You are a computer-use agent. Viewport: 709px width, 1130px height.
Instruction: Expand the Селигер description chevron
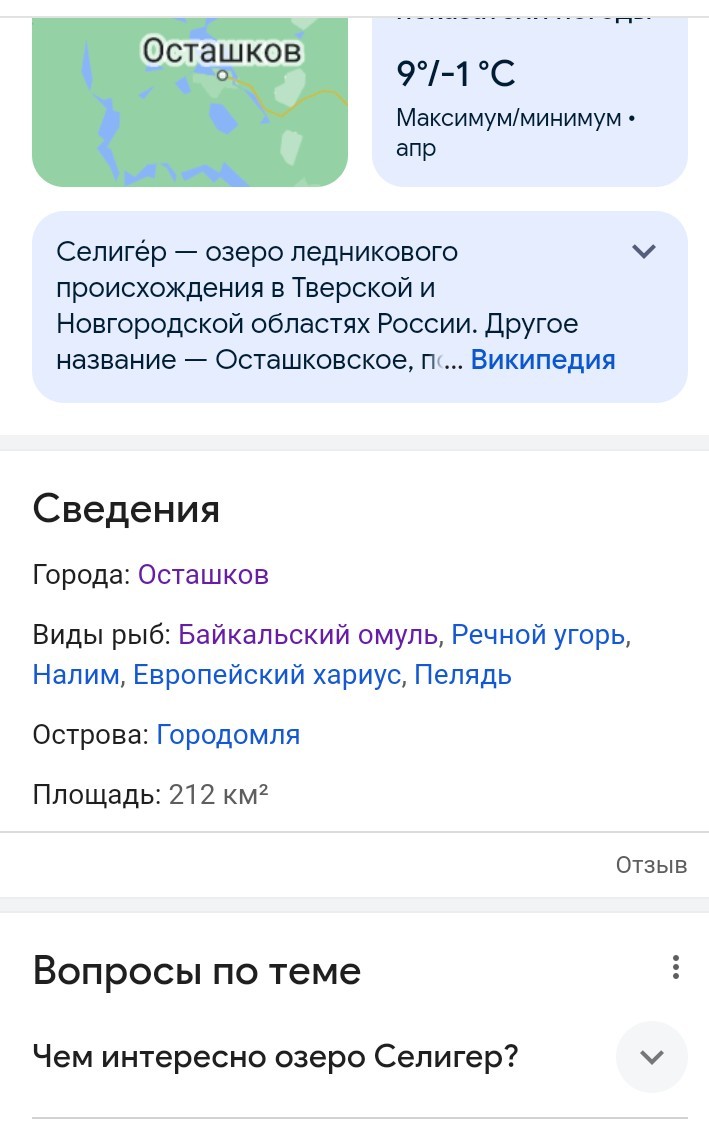point(643,252)
